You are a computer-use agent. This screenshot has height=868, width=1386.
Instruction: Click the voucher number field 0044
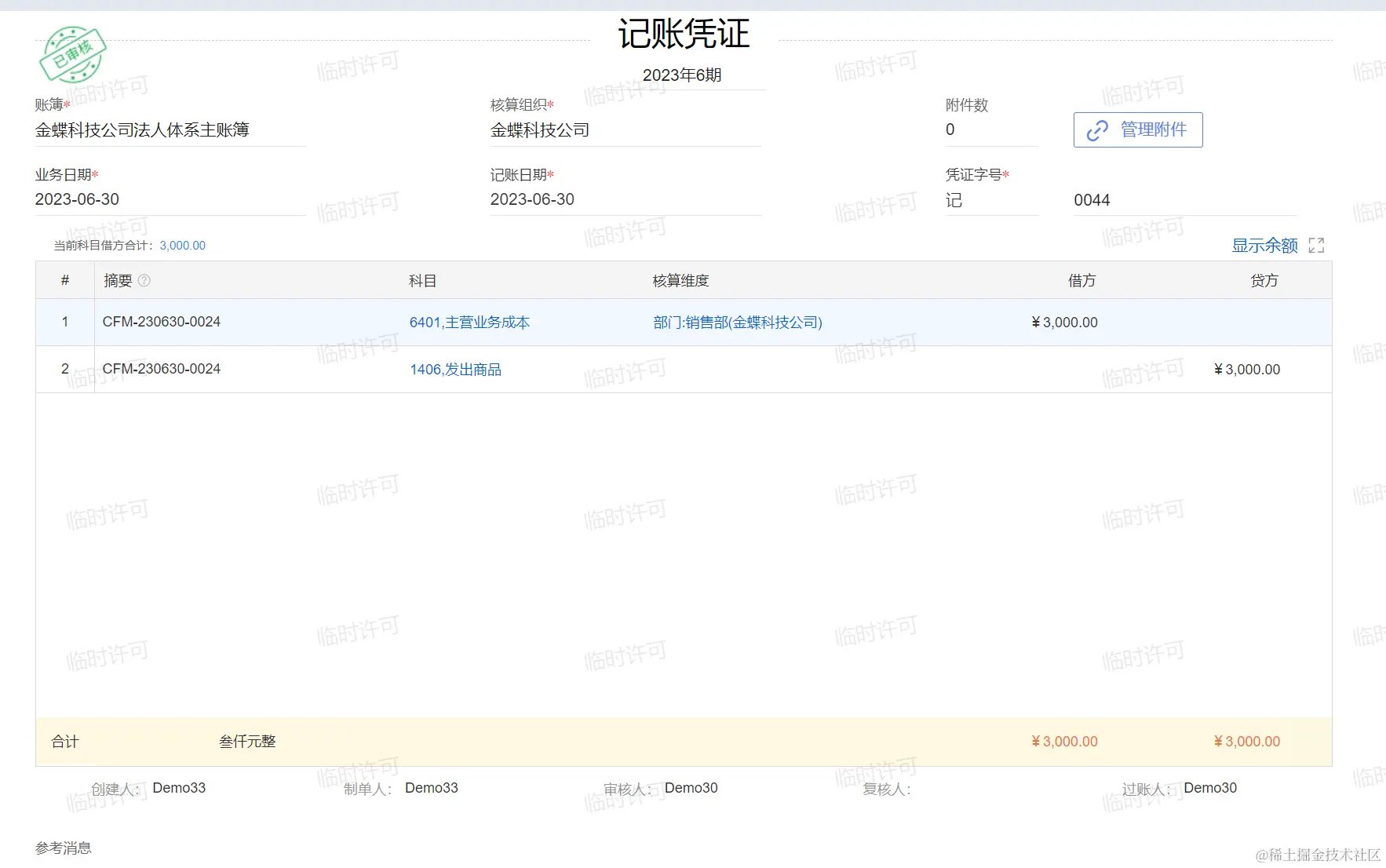click(x=1185, y=200)
